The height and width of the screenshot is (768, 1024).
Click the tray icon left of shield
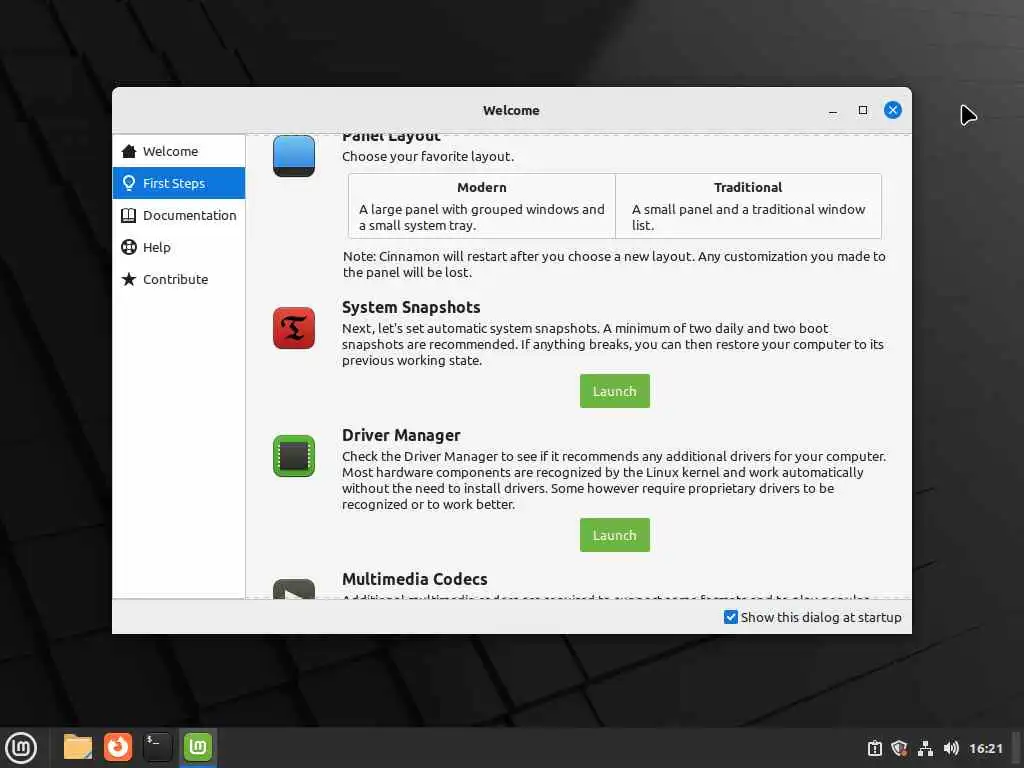tap(874, 748)
